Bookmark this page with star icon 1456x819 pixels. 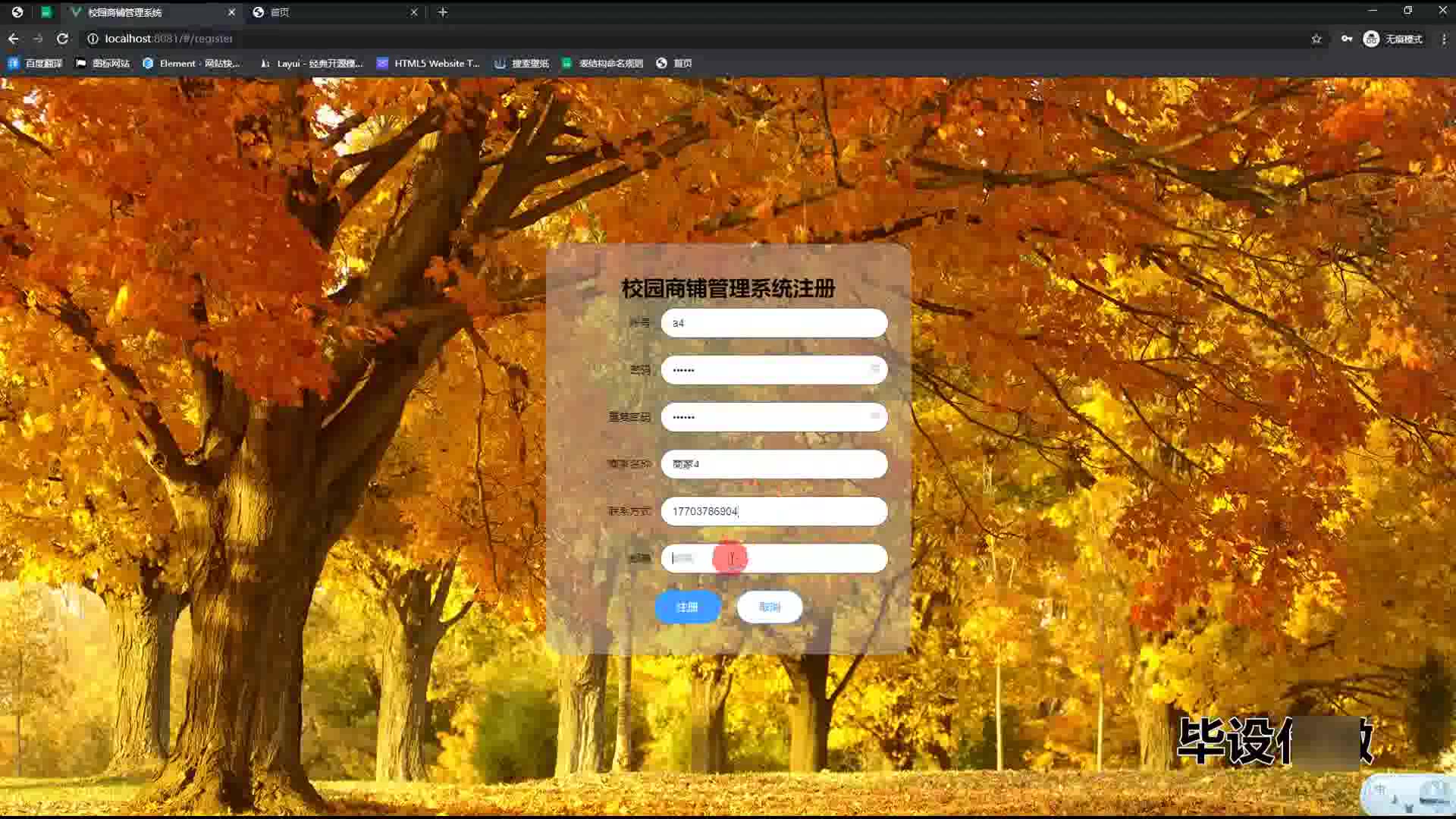[x=1316, y=39]
